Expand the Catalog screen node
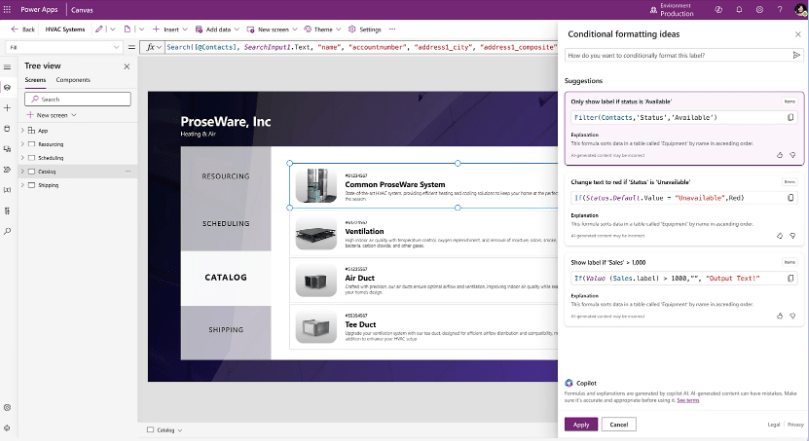Screen dimensions: 809x441 click(x=22, y=171)
